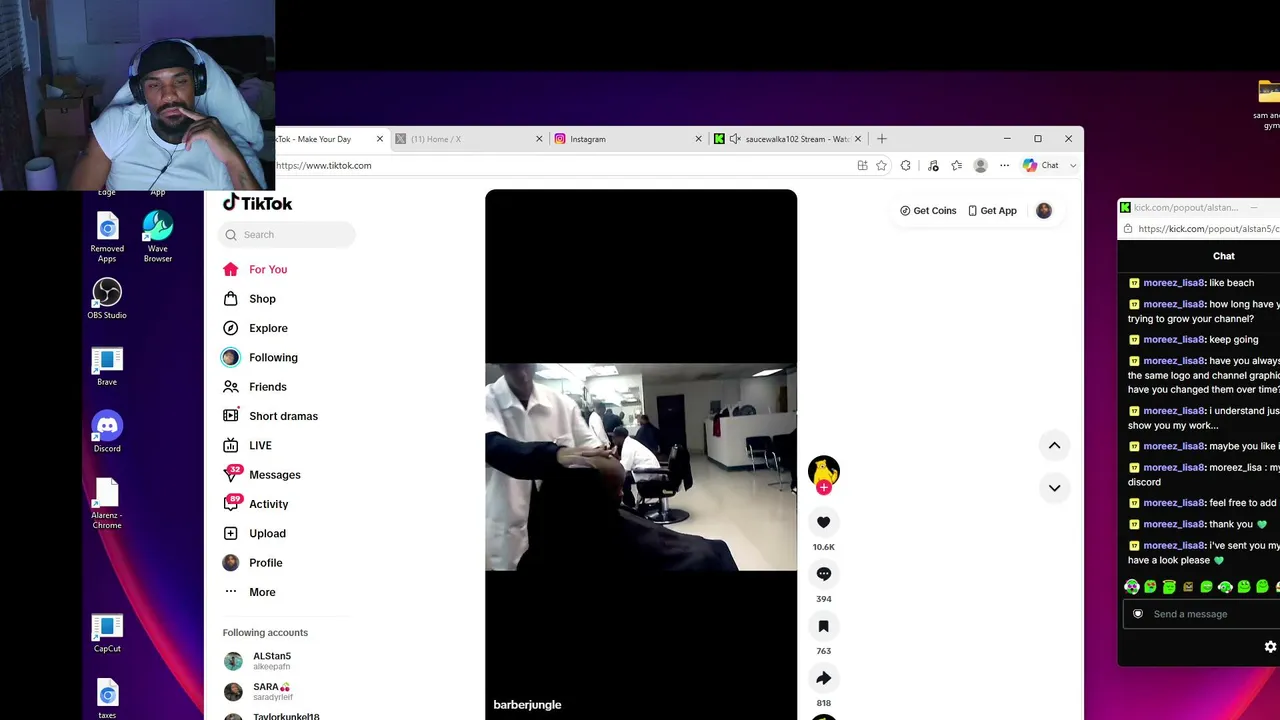1280x720 pixels.
Task: Click moreez_lisa8 username on 'keep going' message
Action: click(1173, 340)
